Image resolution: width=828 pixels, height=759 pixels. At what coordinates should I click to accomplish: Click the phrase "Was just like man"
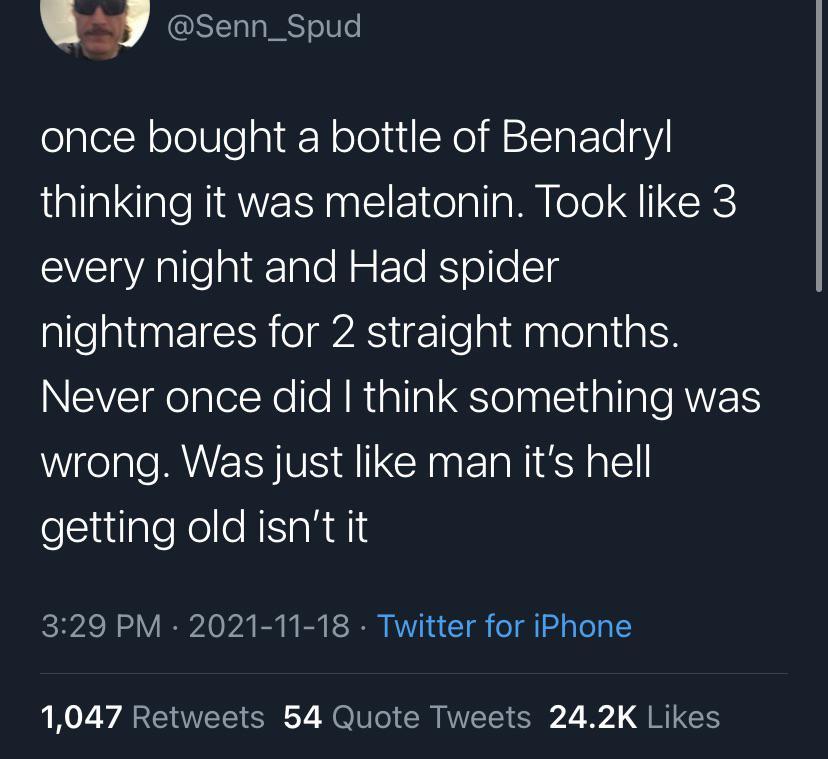tap(347, 463)
